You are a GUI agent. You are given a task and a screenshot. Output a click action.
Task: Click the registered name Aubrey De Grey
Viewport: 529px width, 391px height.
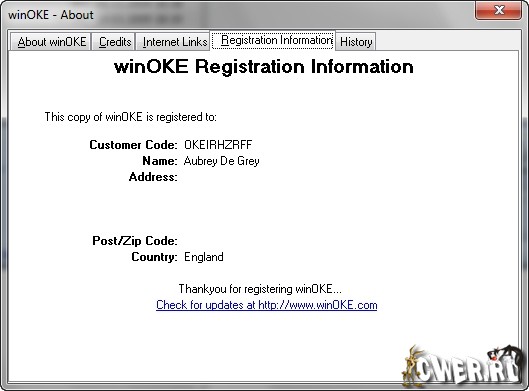point(221,161)
